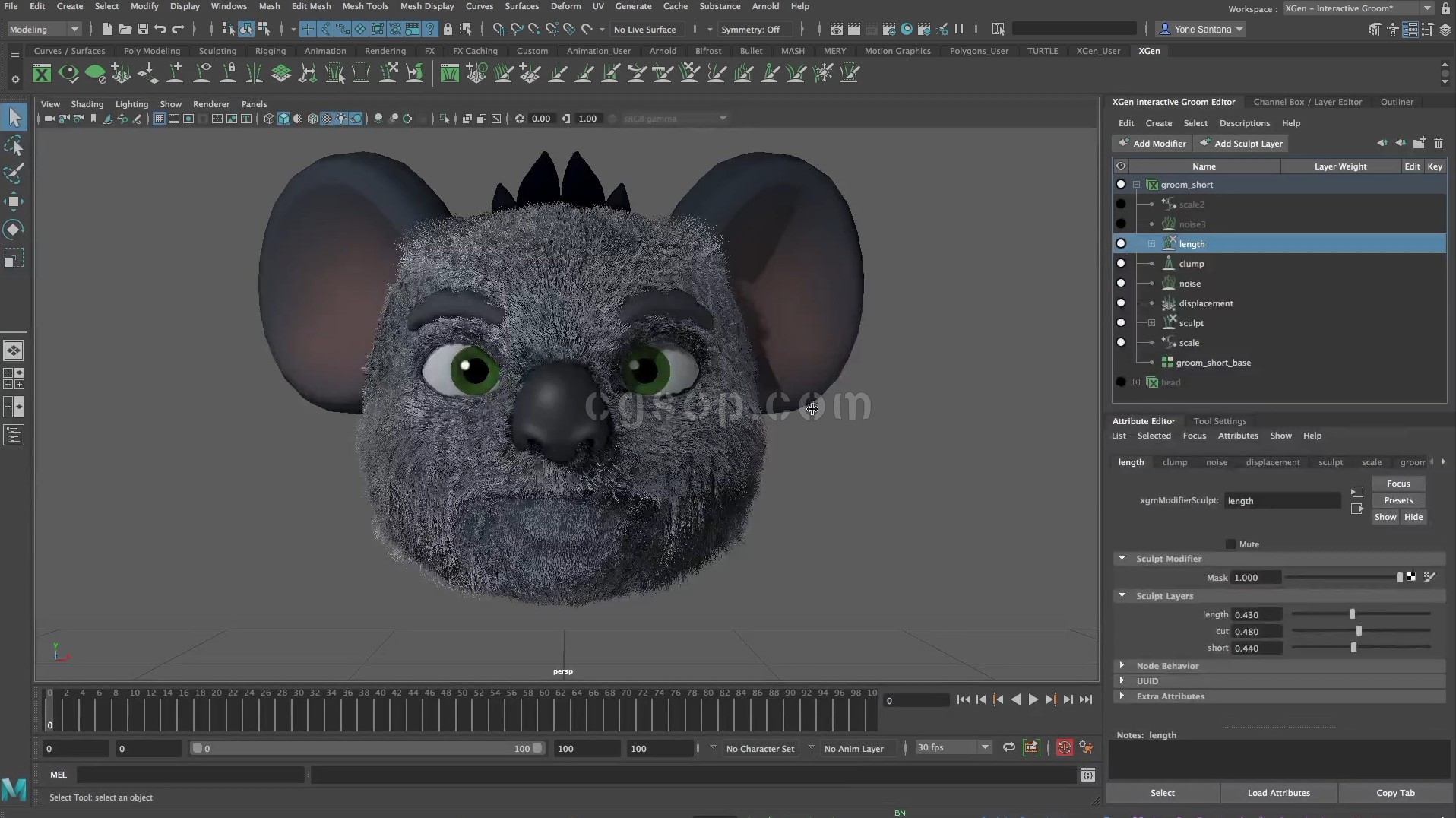
Task: Choose the Paint Selection tool in toolbox
Action: [x=14, y=173]
